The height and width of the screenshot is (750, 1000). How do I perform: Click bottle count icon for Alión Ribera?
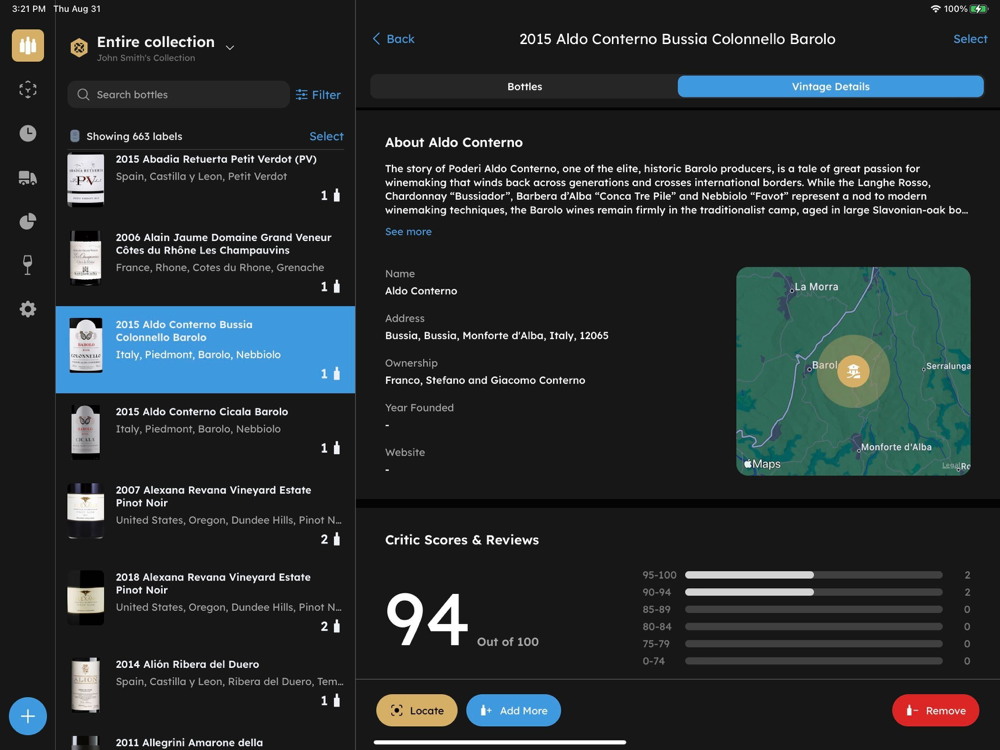coord(337,700)
